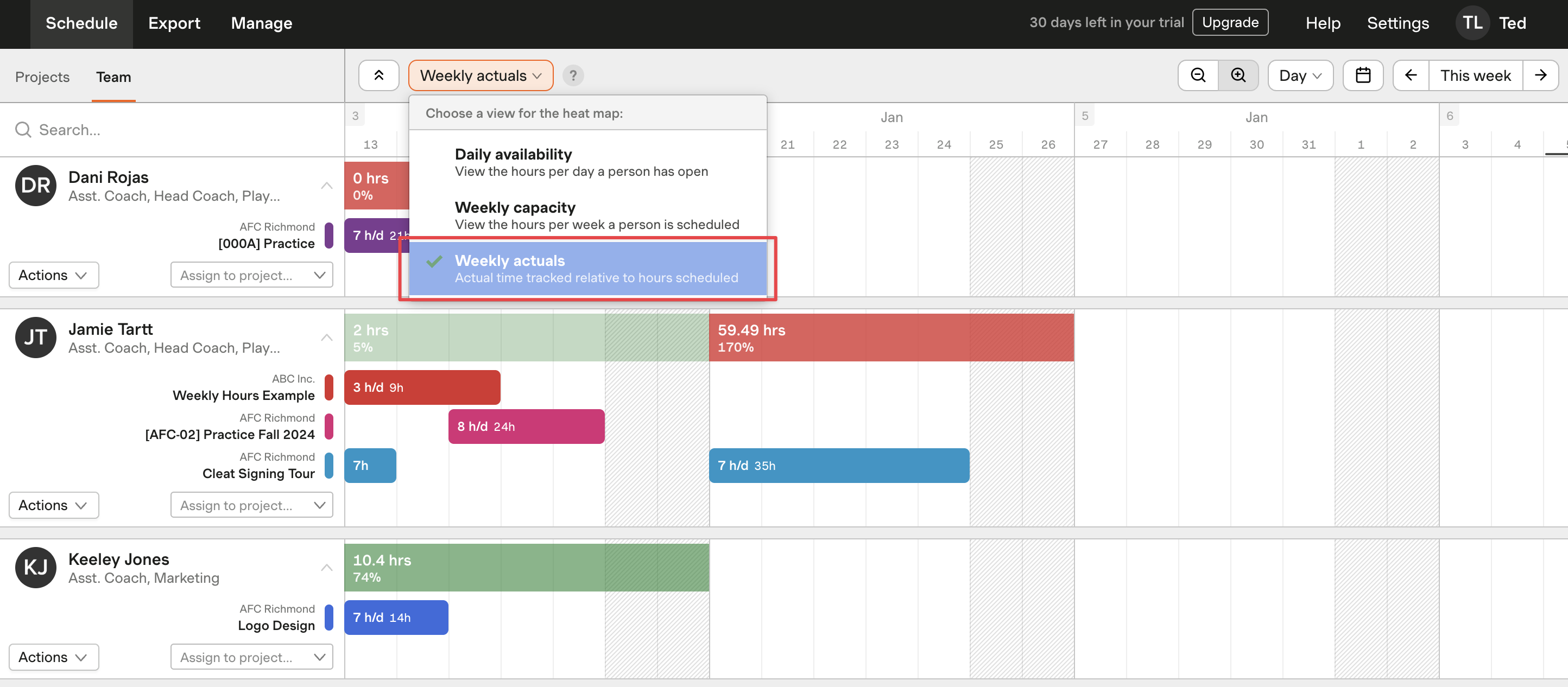Click Dani Rojas DR avatar

36,185
